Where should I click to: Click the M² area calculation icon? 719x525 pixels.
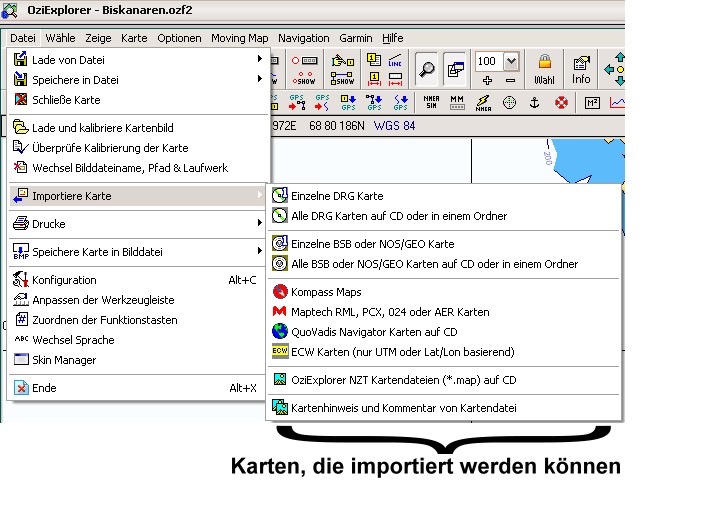[x=592, y=103]
